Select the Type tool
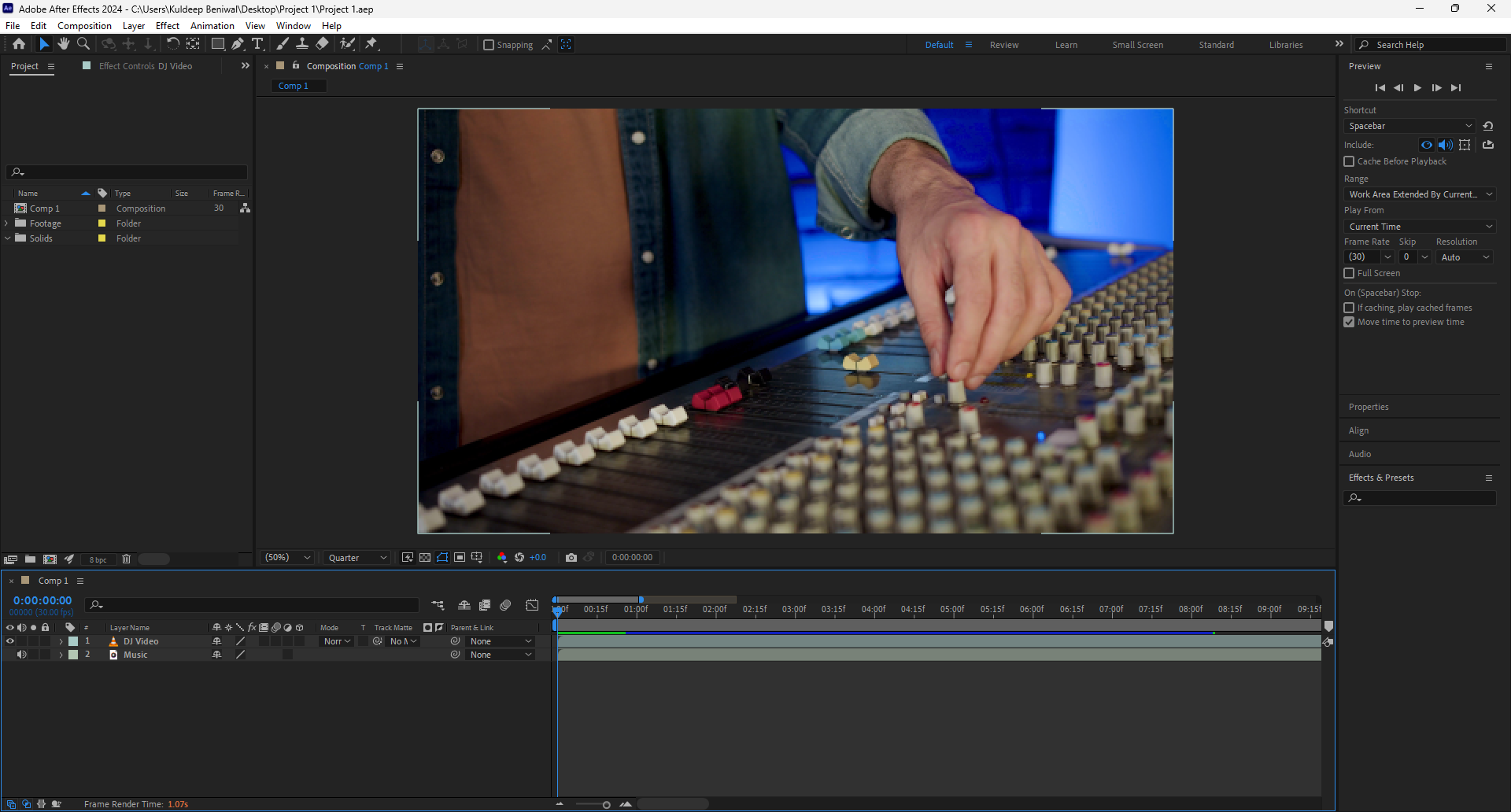This screenshot has width=1511, height=812. pos(257,44)
